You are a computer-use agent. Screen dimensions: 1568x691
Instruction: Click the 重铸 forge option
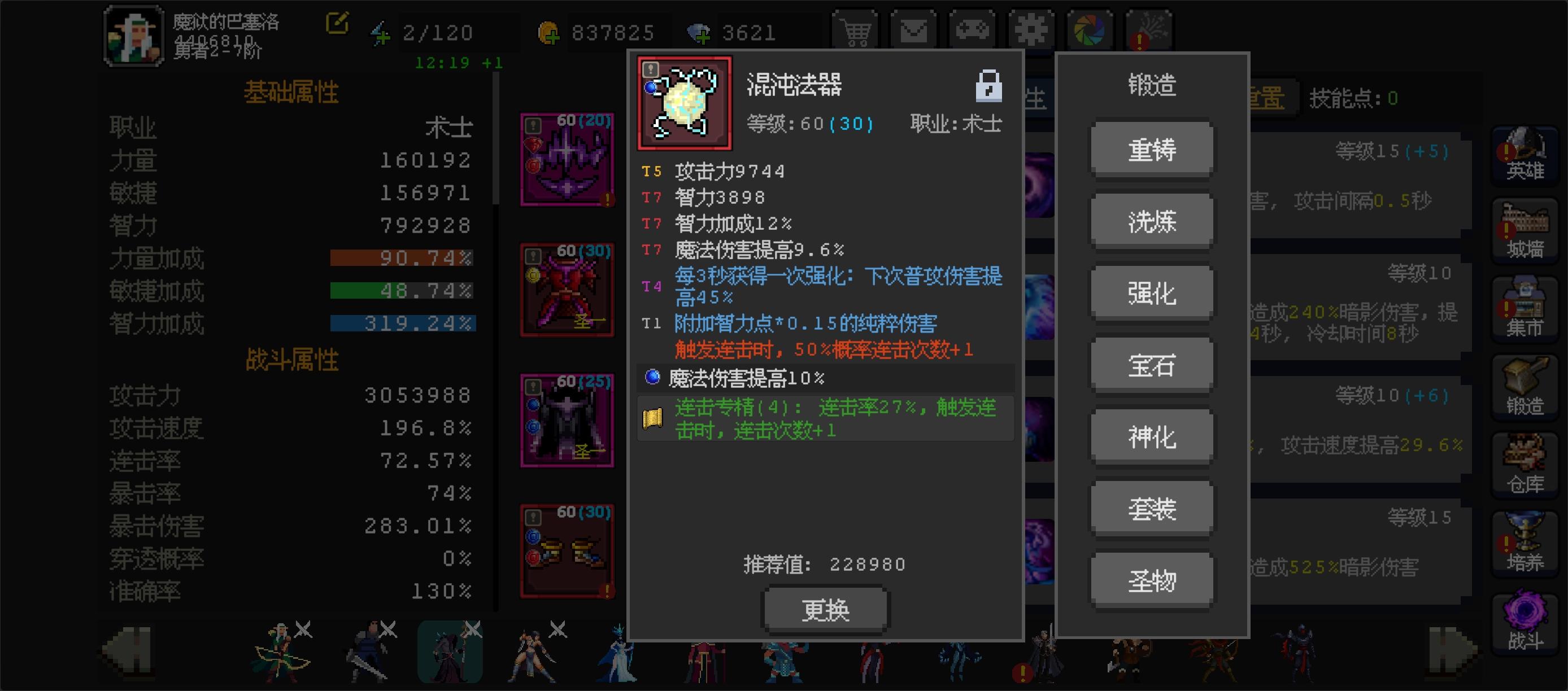click(1152, 150)
